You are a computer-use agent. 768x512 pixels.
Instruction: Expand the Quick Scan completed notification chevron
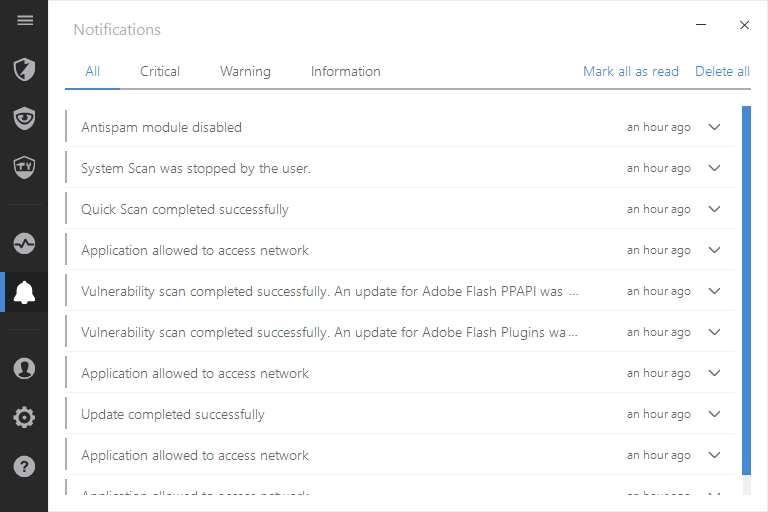coord(714,209)
